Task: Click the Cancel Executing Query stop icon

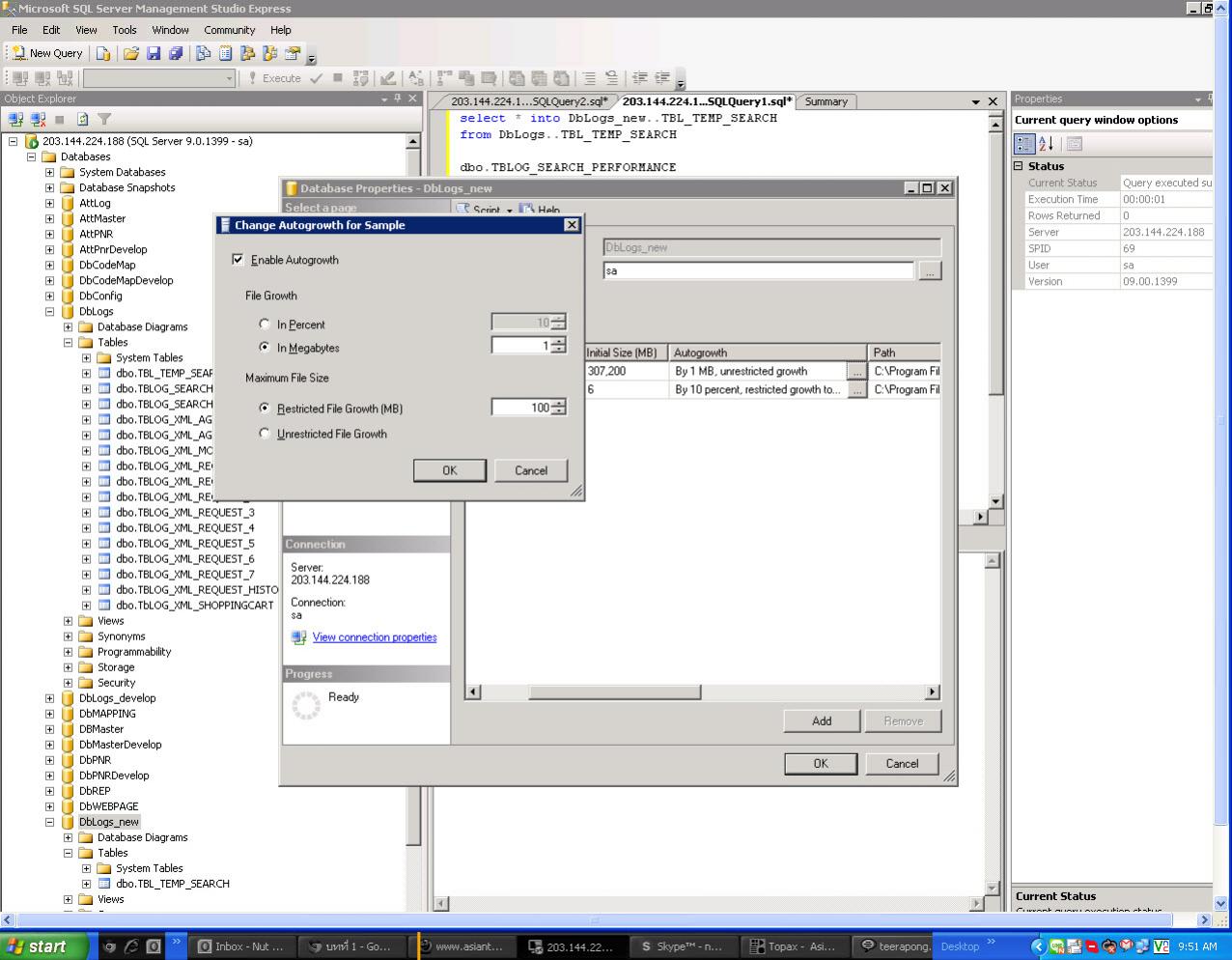Action: pyautogui.click(x=338, y=78)
